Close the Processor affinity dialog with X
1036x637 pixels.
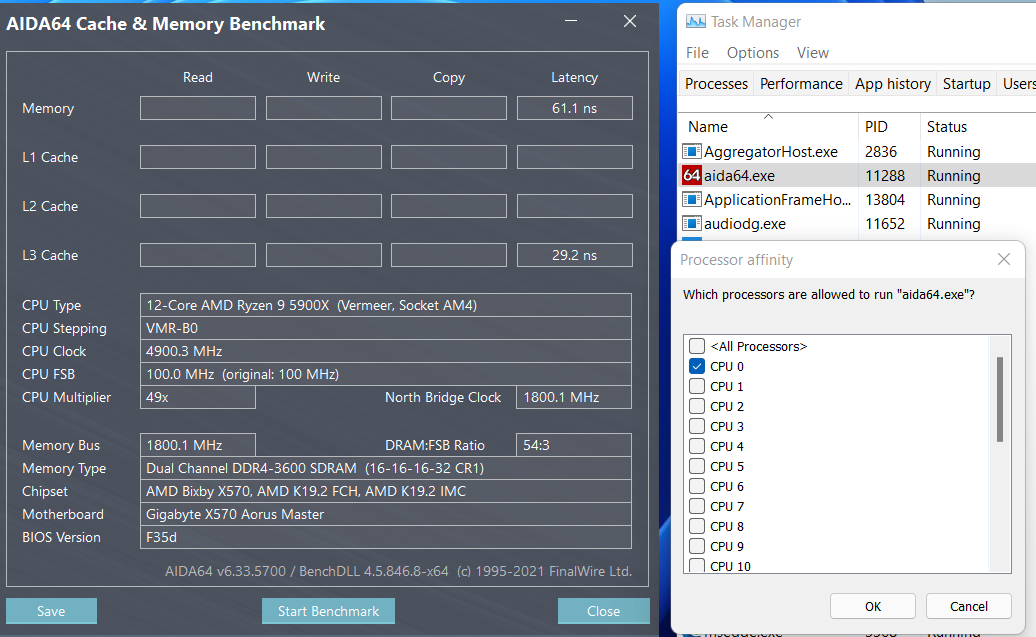[x=1004, y=259]
